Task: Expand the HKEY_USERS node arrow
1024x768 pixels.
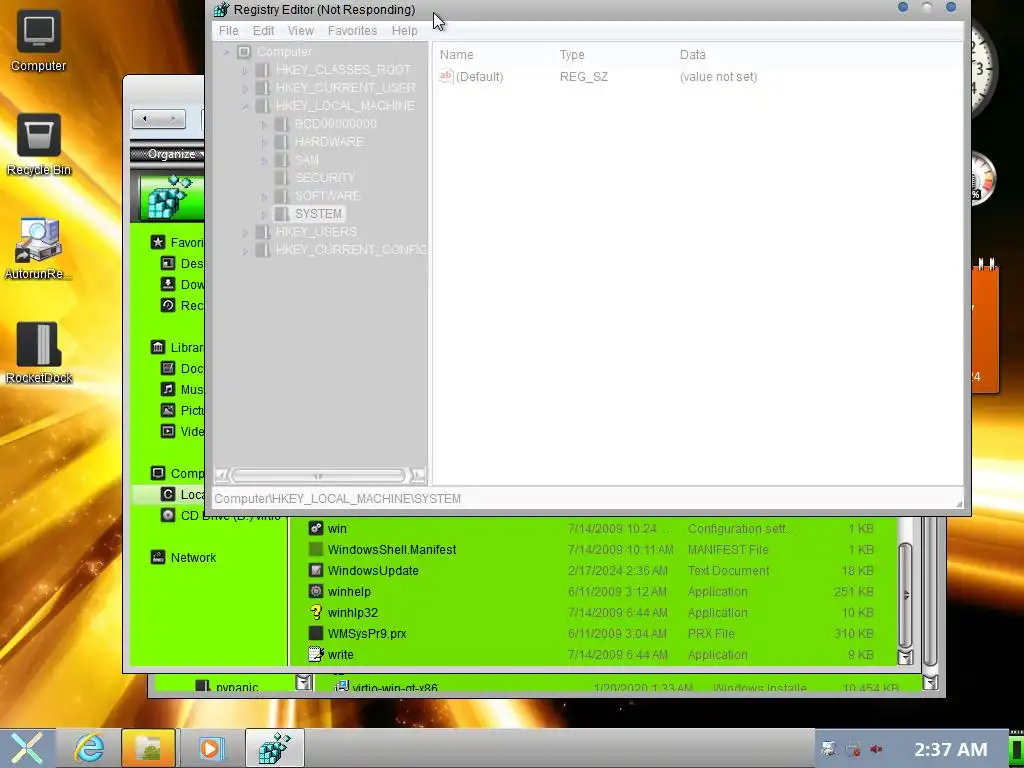Action: (x=245, y=232)
